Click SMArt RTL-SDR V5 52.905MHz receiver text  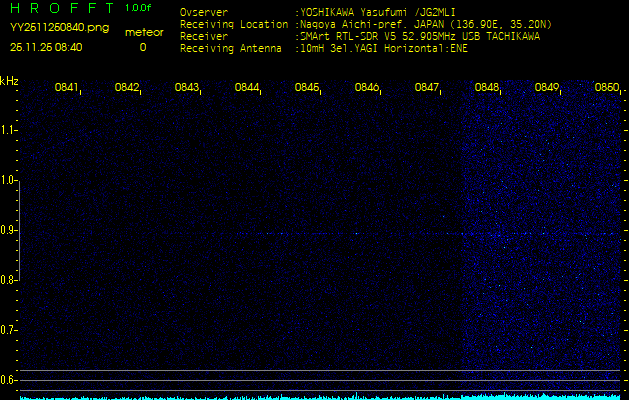coord(418,37)
